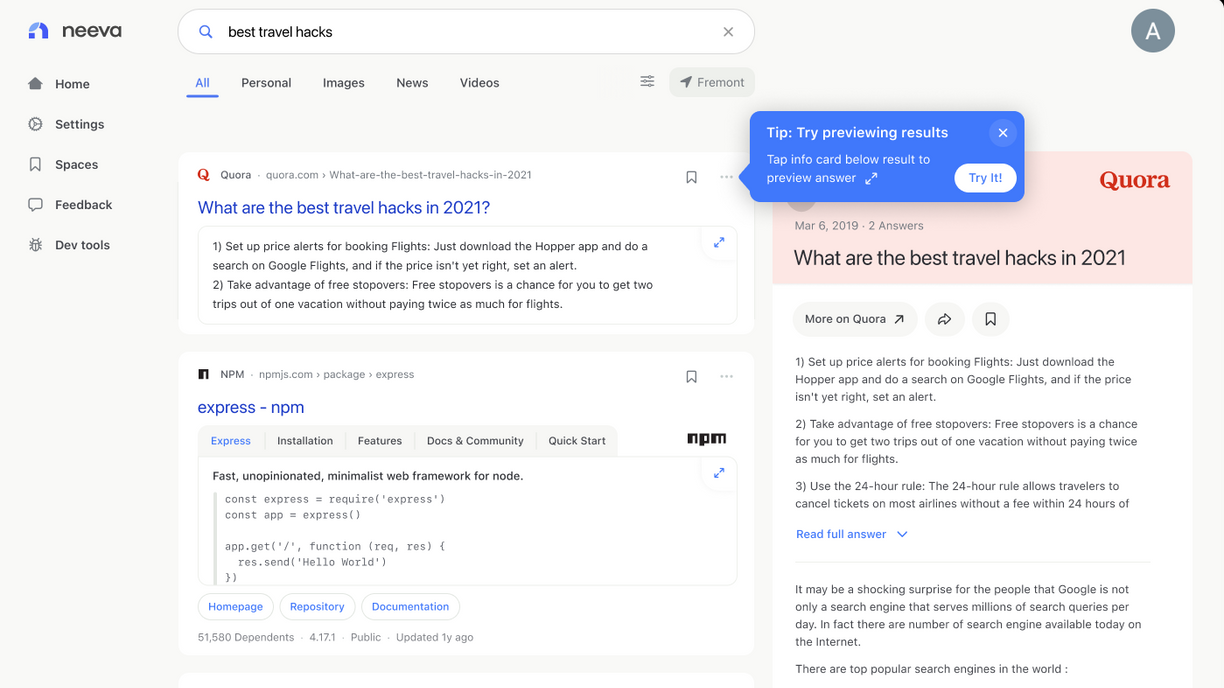The image size is (1224, 688).
Task: Open the npm Documentation link
Action: (x=410, y=607)
